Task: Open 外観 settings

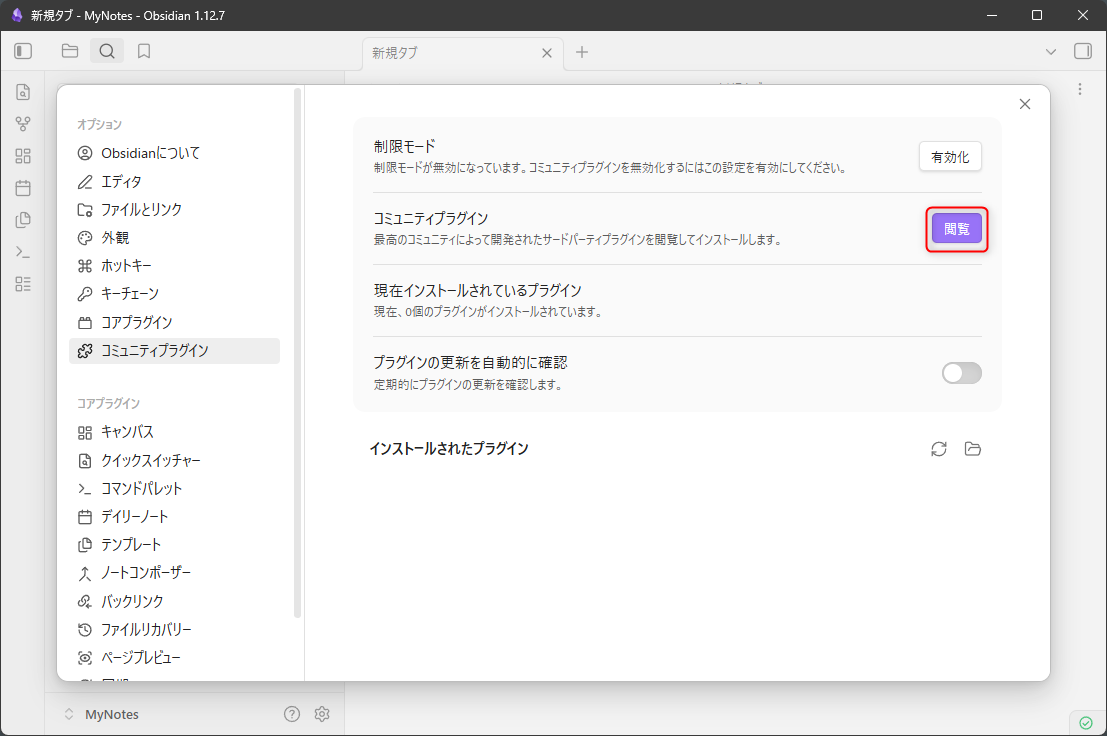Action: (174, 238)
